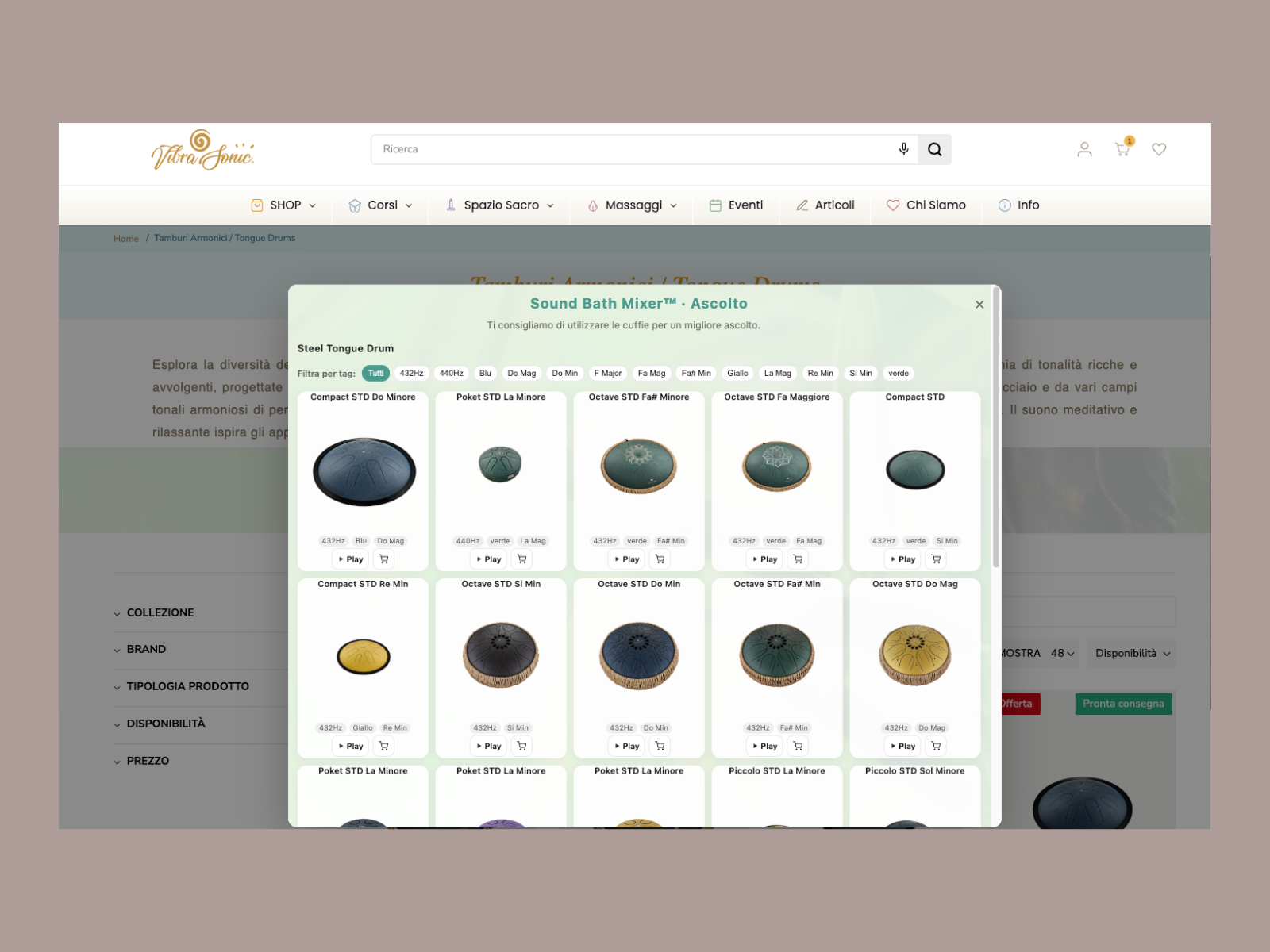
Task: Open the Disponibilità sort dropdown
Action: [x=1132, y=654]
